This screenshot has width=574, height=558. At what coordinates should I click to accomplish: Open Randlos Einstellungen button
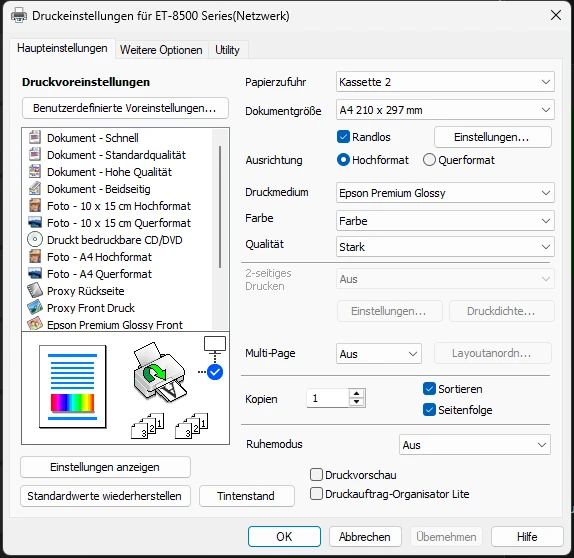point(492,137)
